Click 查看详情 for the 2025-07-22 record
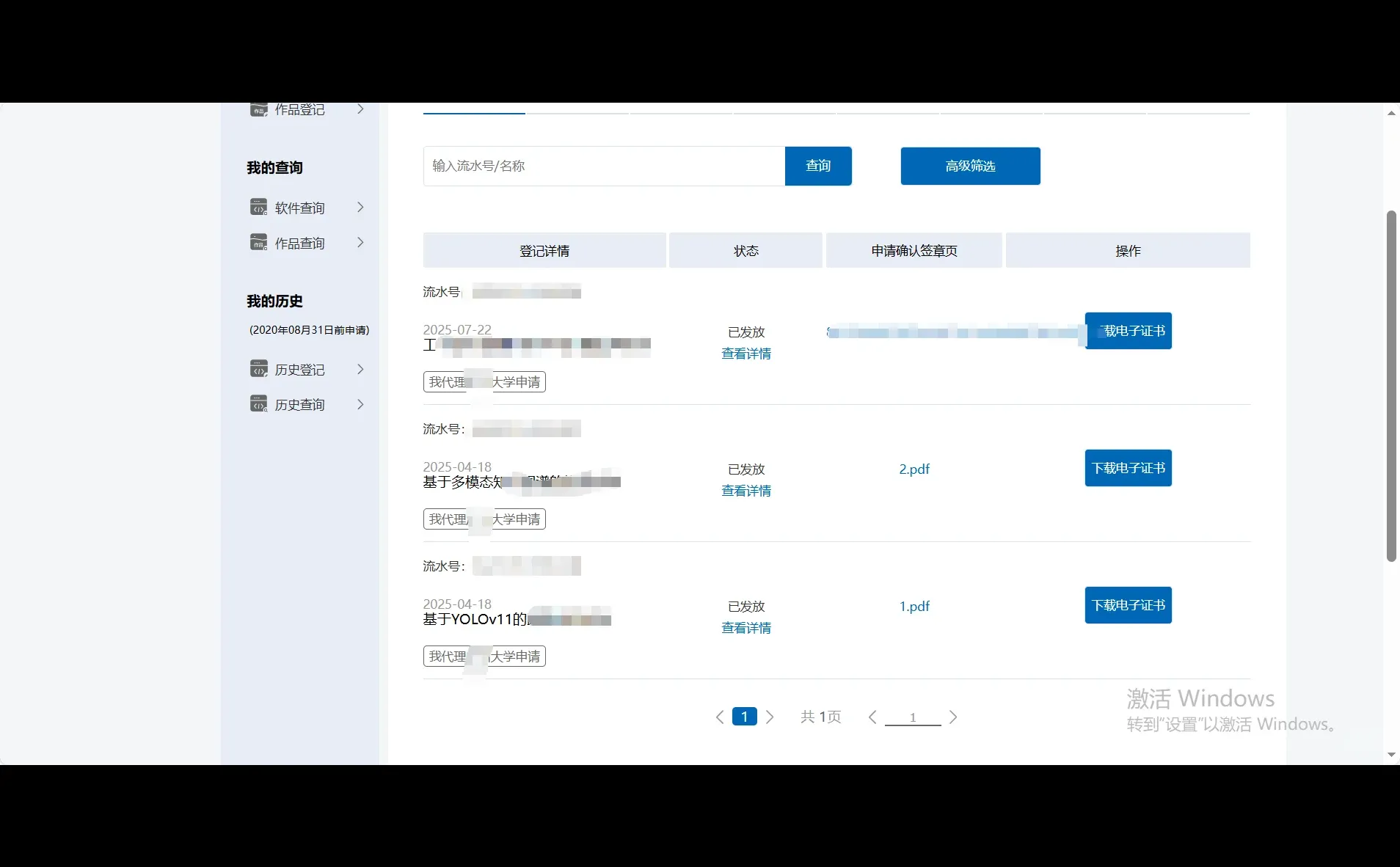The image size is (1400, 867). [746, 353]
